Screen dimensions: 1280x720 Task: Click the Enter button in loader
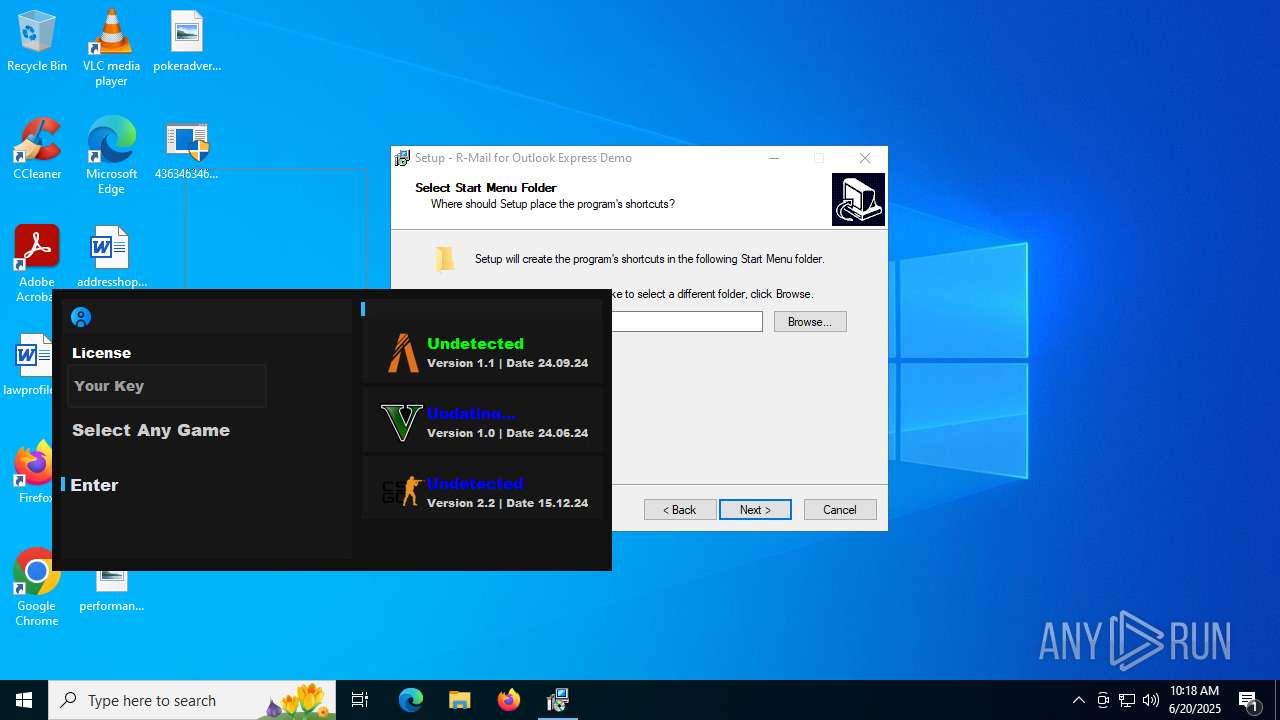(94, 485)
